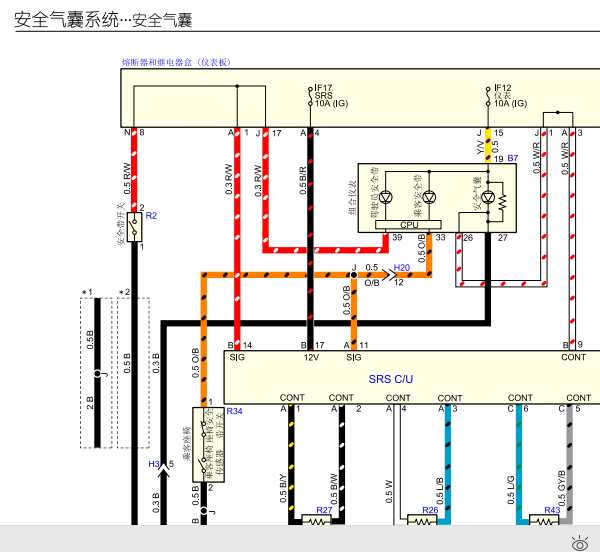This screenshot has height=552, width=600.
Task: Click the IF12 仪表 10A fuse symbol
Action: click(488, 96)
